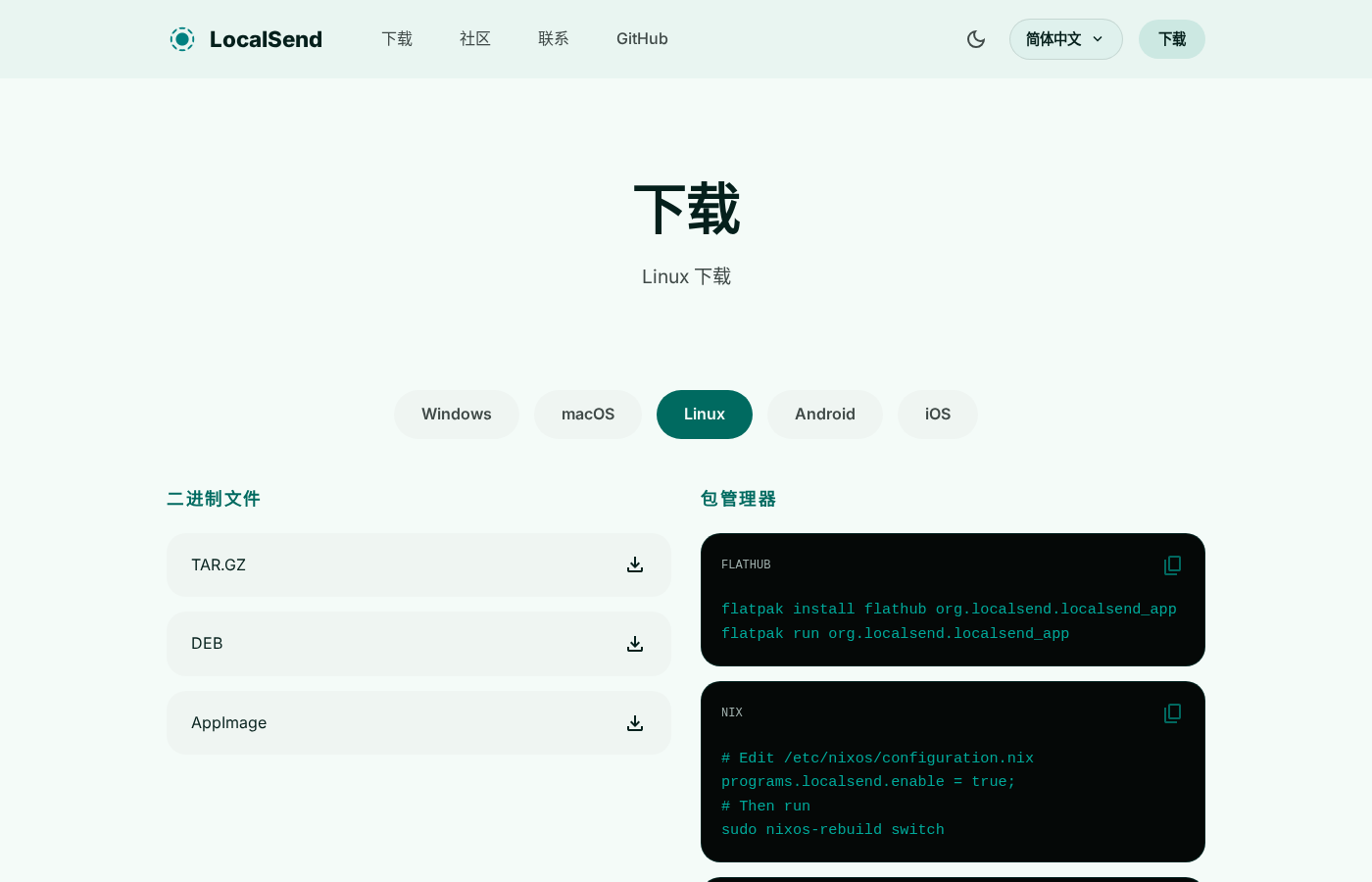Toggle dark mode with the moon icon

(x=976, y=39)
